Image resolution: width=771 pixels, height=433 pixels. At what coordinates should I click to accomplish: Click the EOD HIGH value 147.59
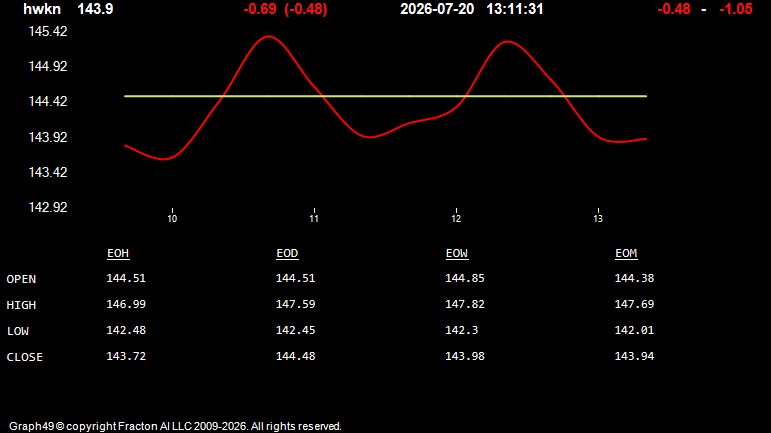296,304
